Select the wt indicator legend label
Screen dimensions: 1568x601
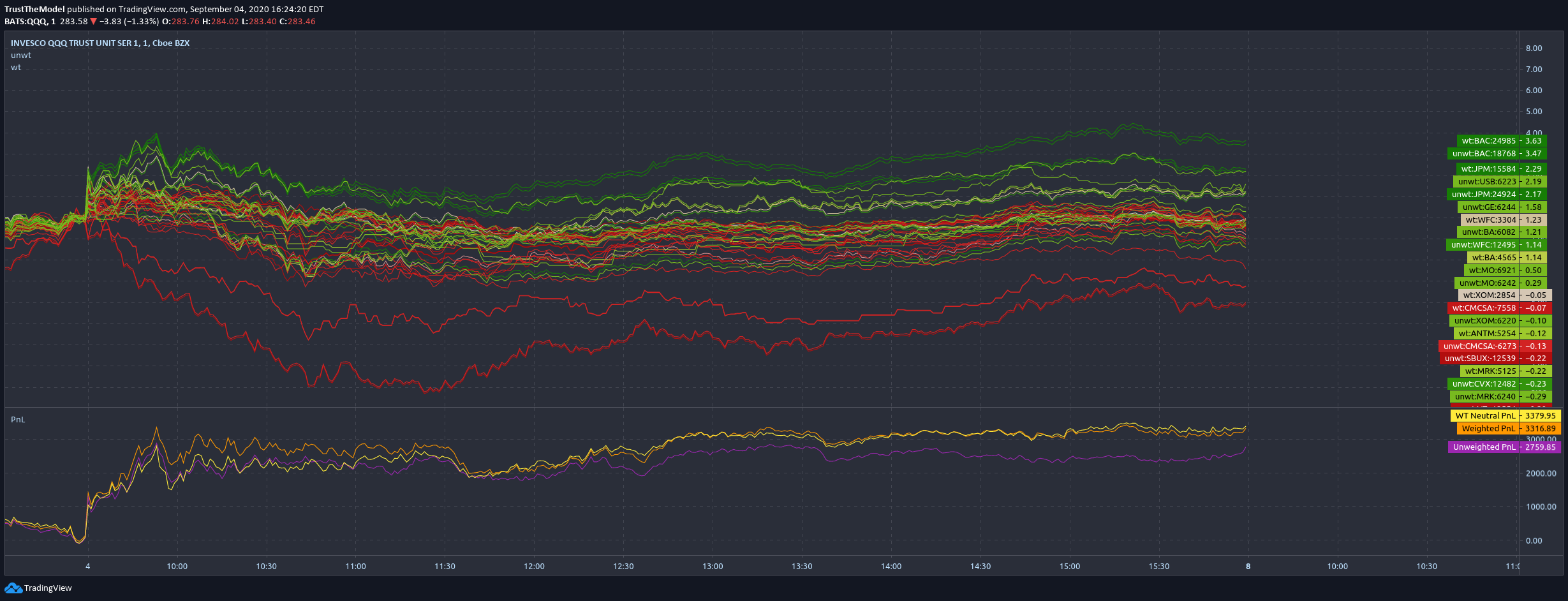[16, 68]
